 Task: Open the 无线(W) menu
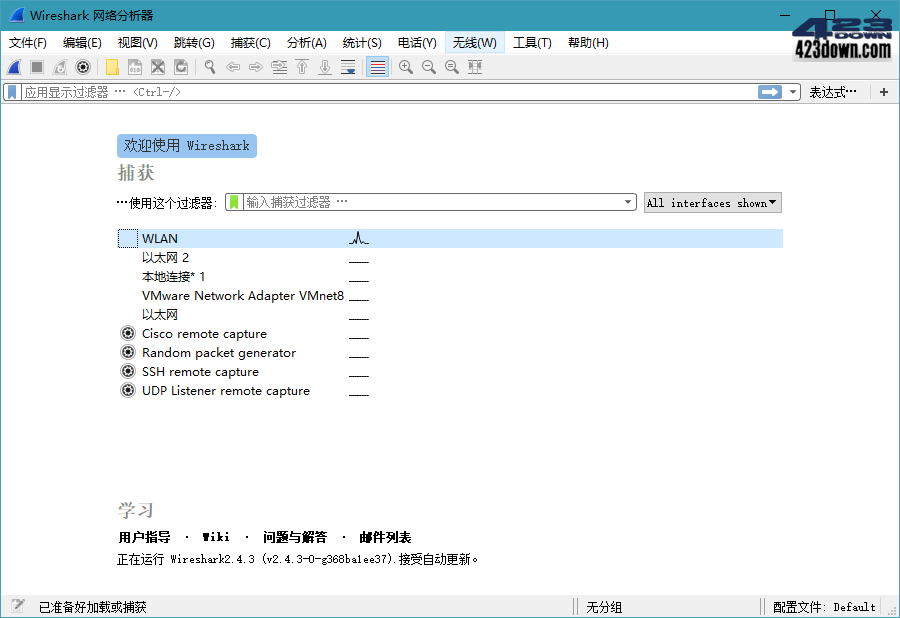pos(475,43)
